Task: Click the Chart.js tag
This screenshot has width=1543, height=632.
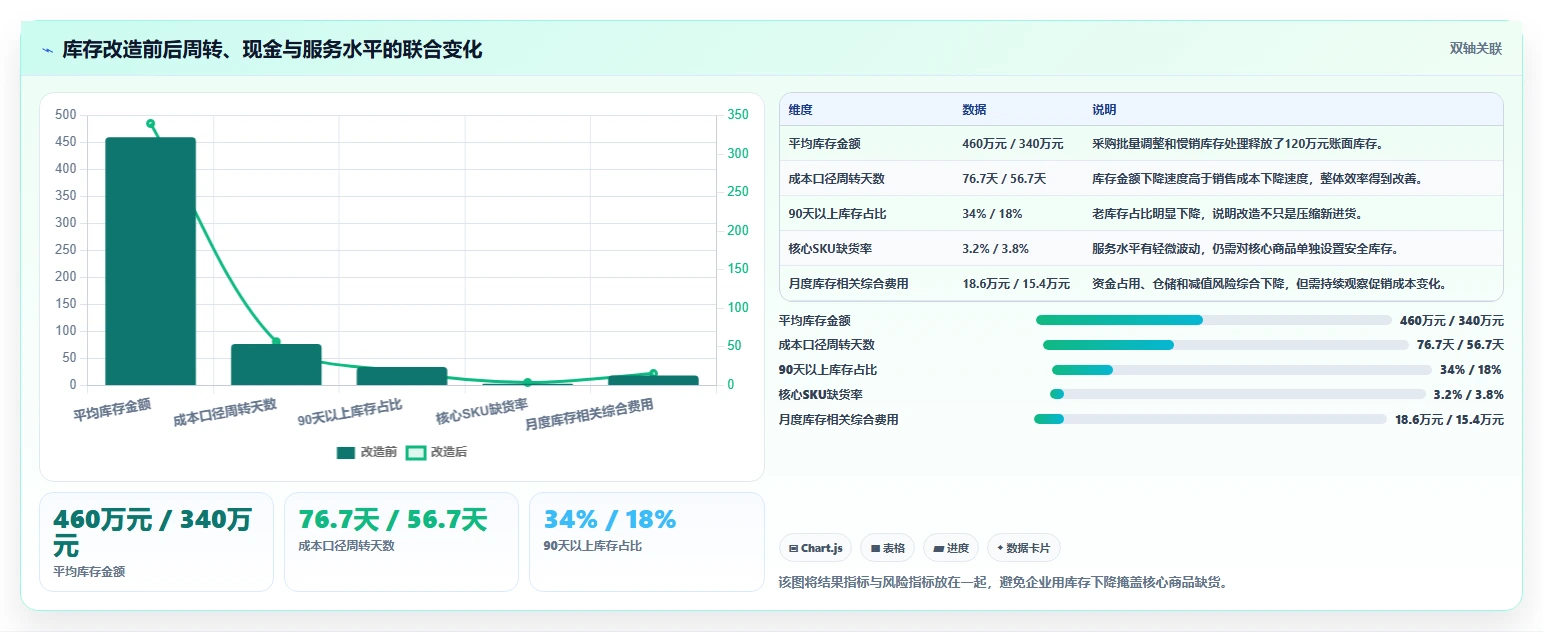Action: (815, 548)
